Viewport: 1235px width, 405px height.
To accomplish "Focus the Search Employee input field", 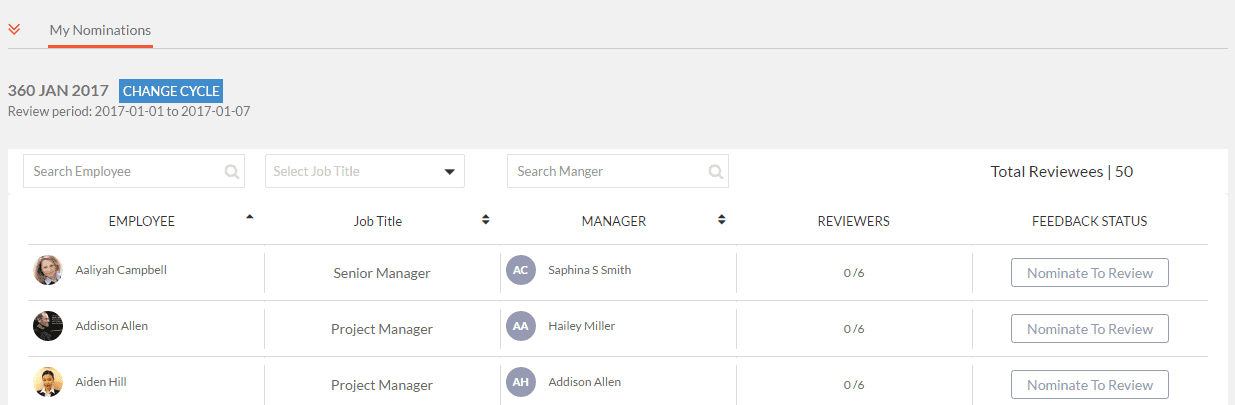I will click(134, 171).
